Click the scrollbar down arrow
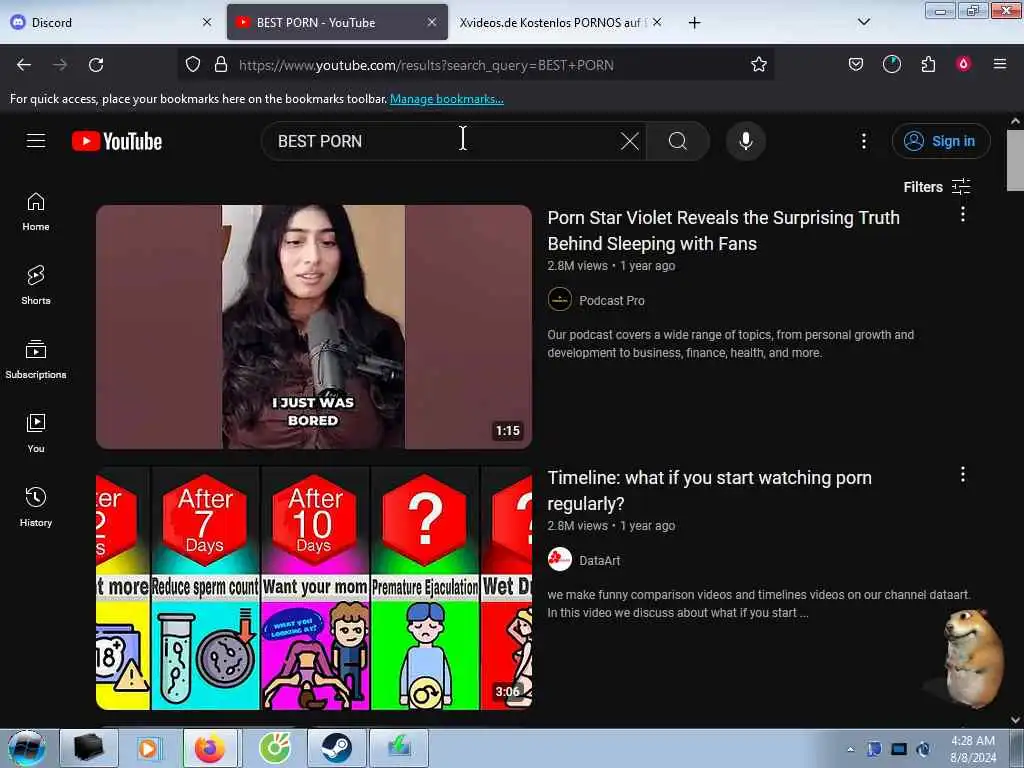1024x768 pixels. pyautogui.click(x=1015, y=719)
